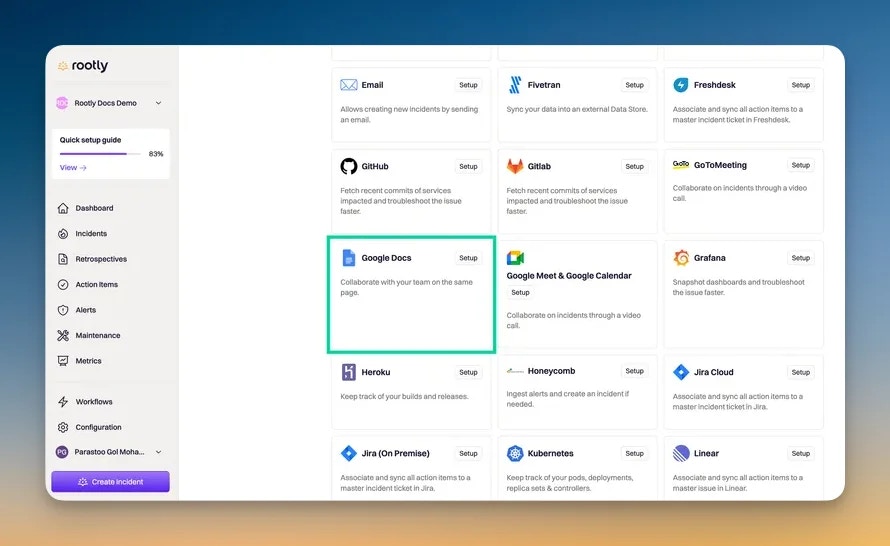Click the Incidents flame icon
This screenshot has width=890, height=546.
pyautogui.click(x=63, y=234)
